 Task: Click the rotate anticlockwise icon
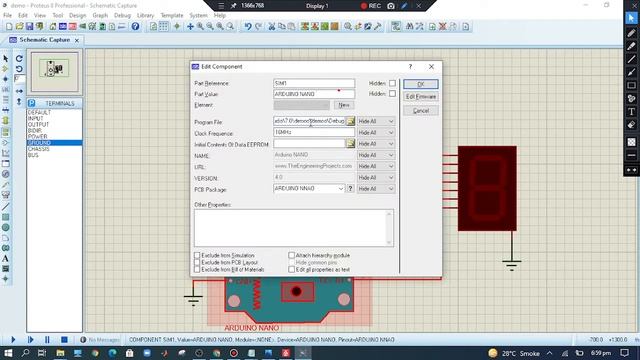19,69
